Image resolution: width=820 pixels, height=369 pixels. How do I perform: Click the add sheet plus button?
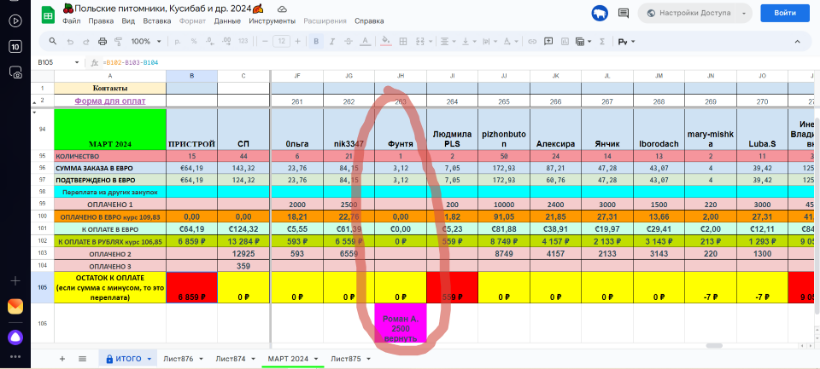pos(62,359)
